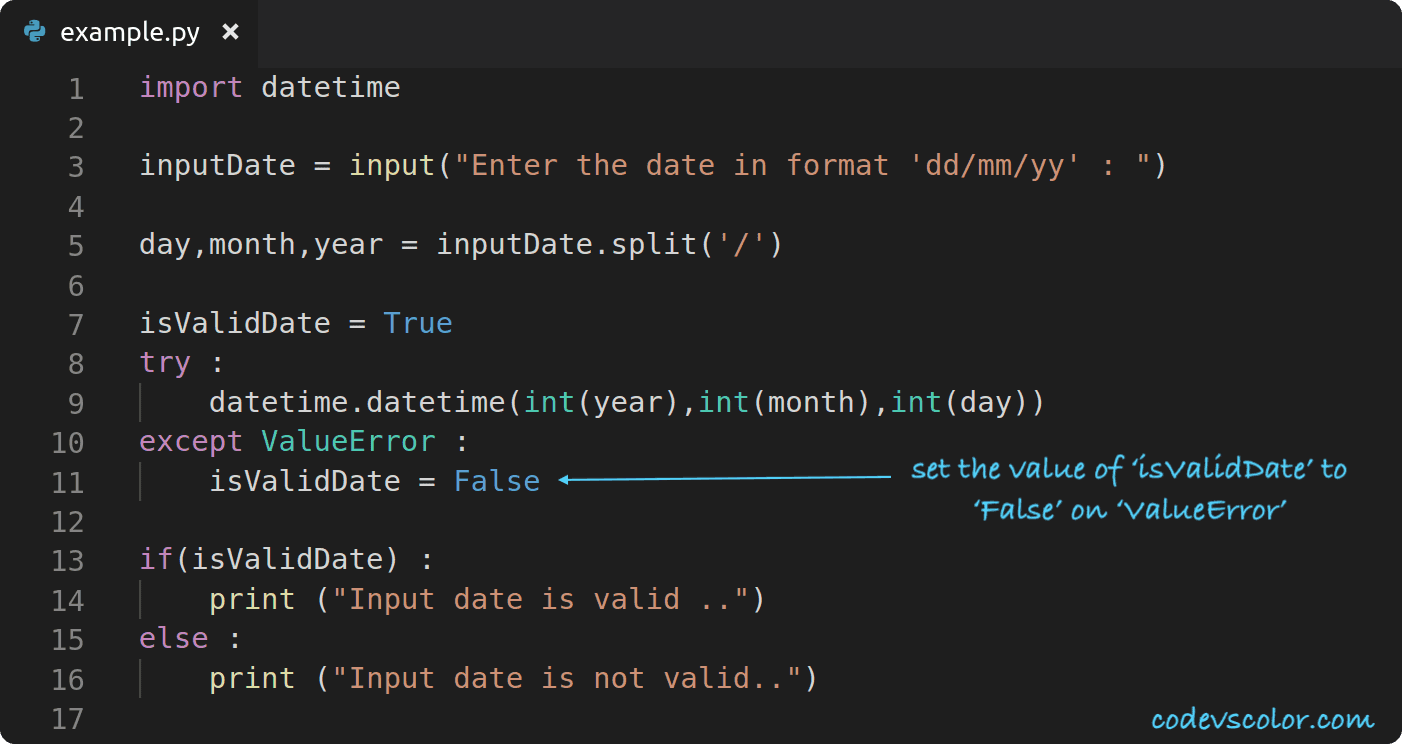This screenshot has height=744, width=1402.
Task: Click the Python logo icon on the tab
Action: (33, 31)
